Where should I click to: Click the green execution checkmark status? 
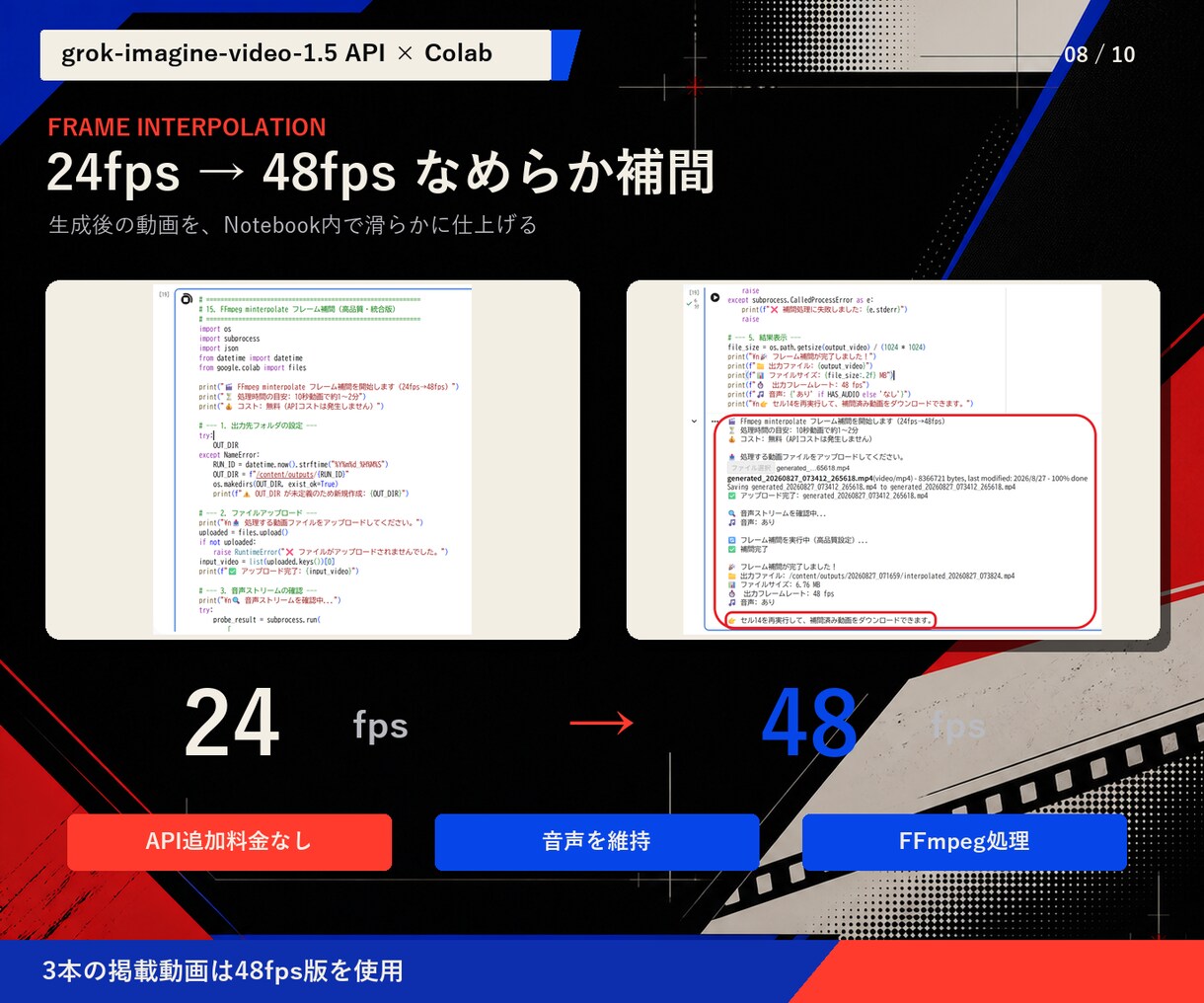pos(690,303)
